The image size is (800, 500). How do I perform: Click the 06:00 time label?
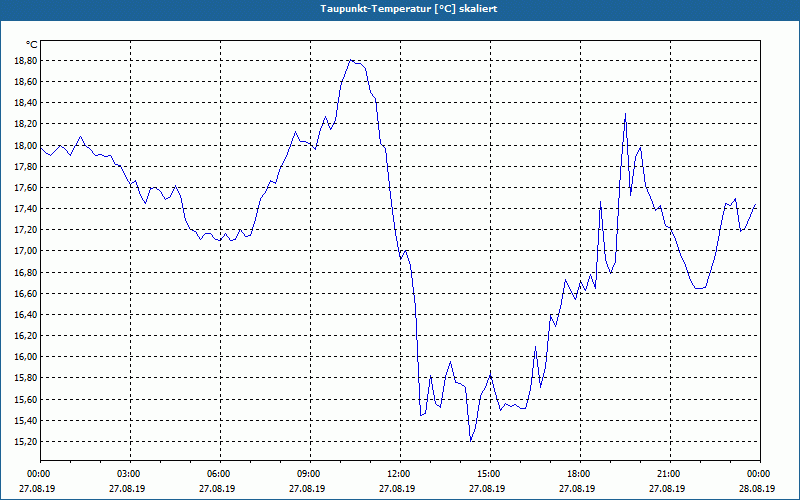(x=217, y=474)
